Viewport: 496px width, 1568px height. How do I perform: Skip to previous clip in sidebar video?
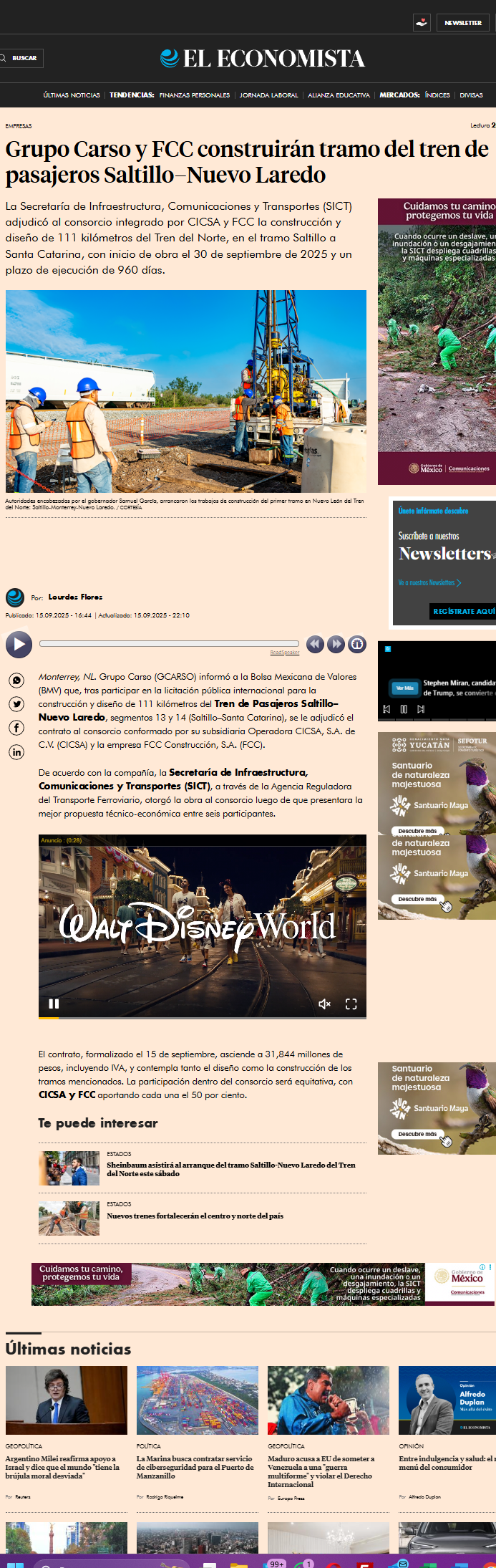tap(386, 709)
